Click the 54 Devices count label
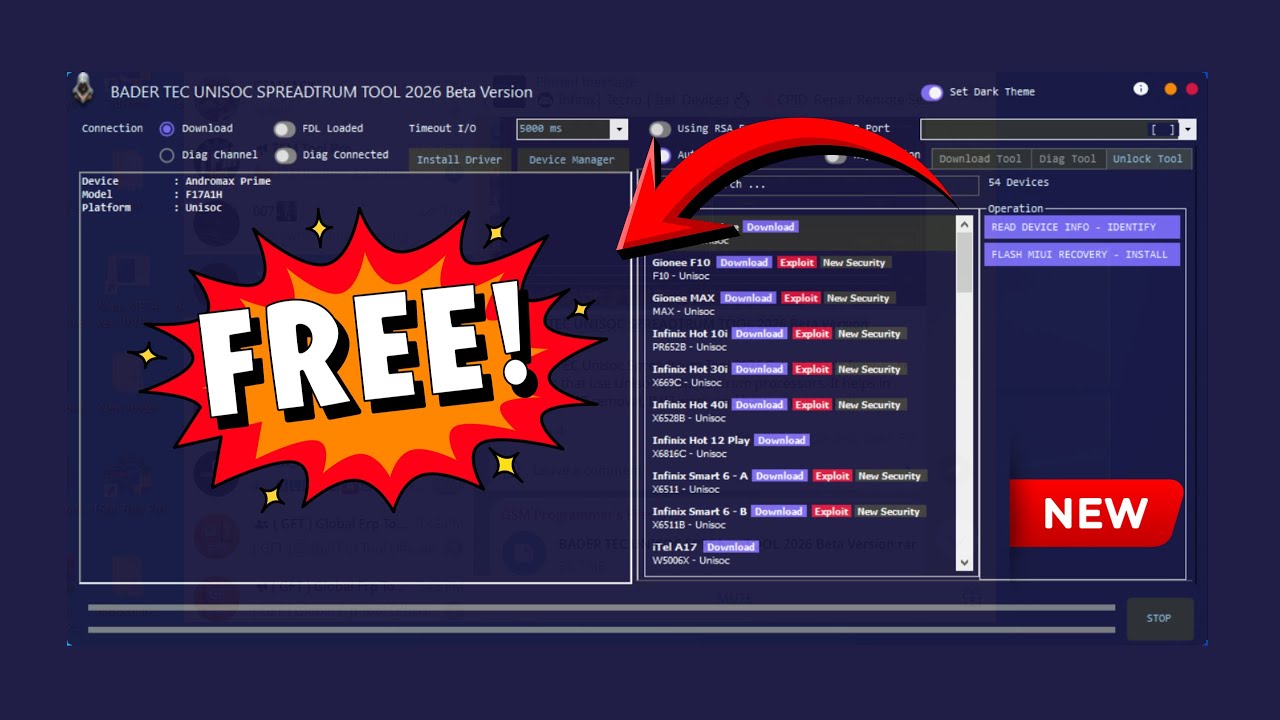1280x720 pixels. pos(1018,183)
